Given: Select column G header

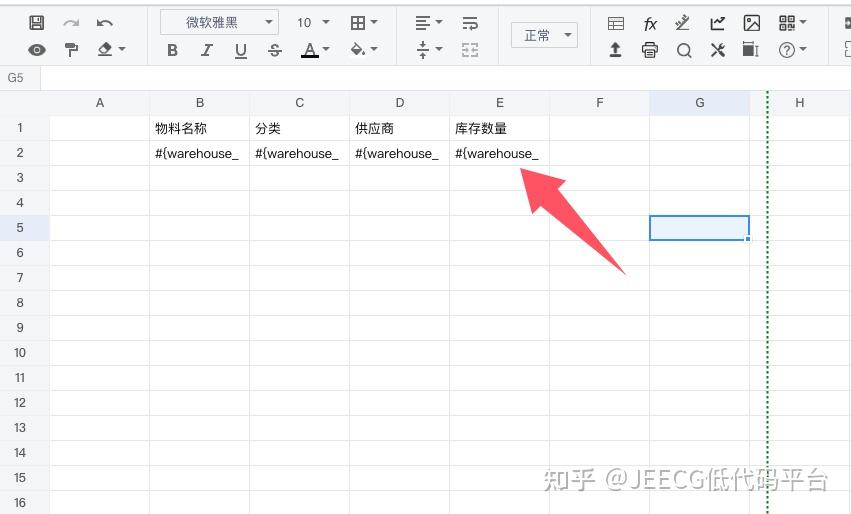Looking at the screenshot, I should 700,103.
